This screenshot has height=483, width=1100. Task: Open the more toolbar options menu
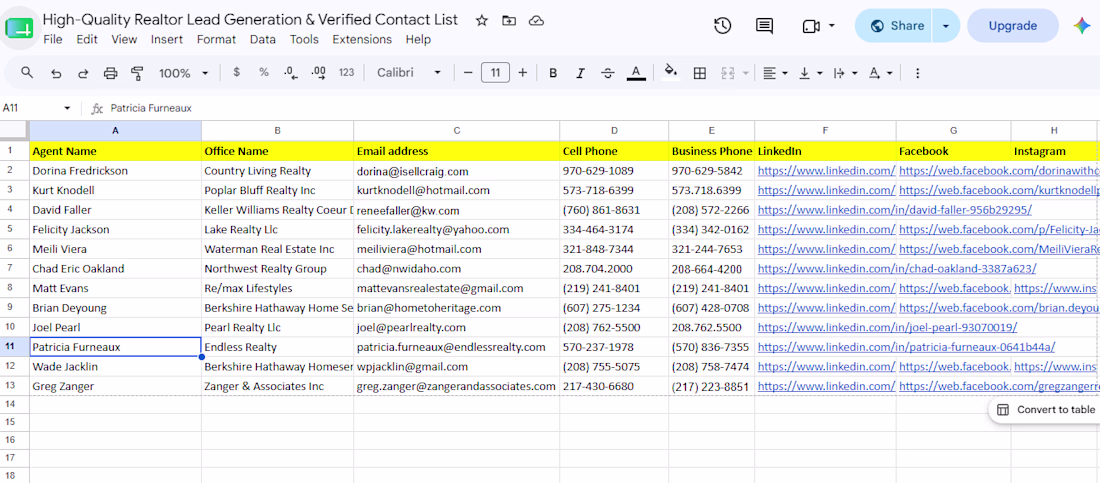coord(917,73)
